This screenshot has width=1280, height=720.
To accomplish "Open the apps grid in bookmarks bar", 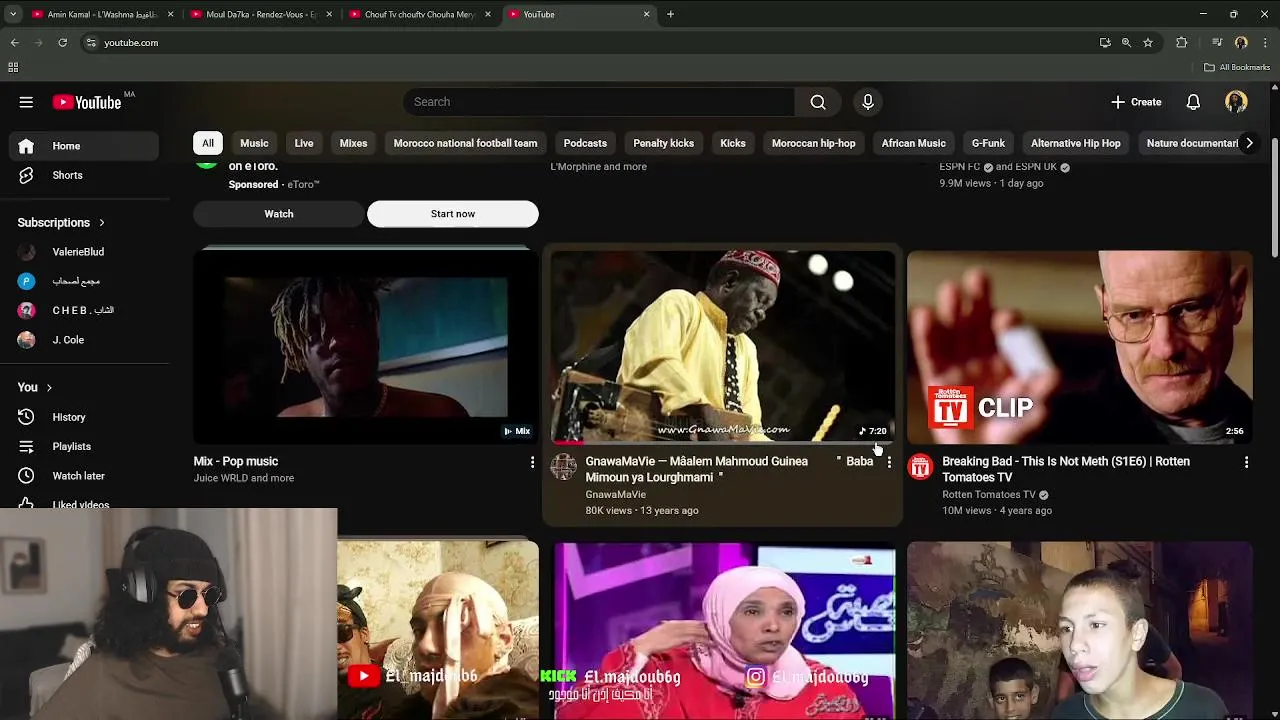I will click(13, 67).
